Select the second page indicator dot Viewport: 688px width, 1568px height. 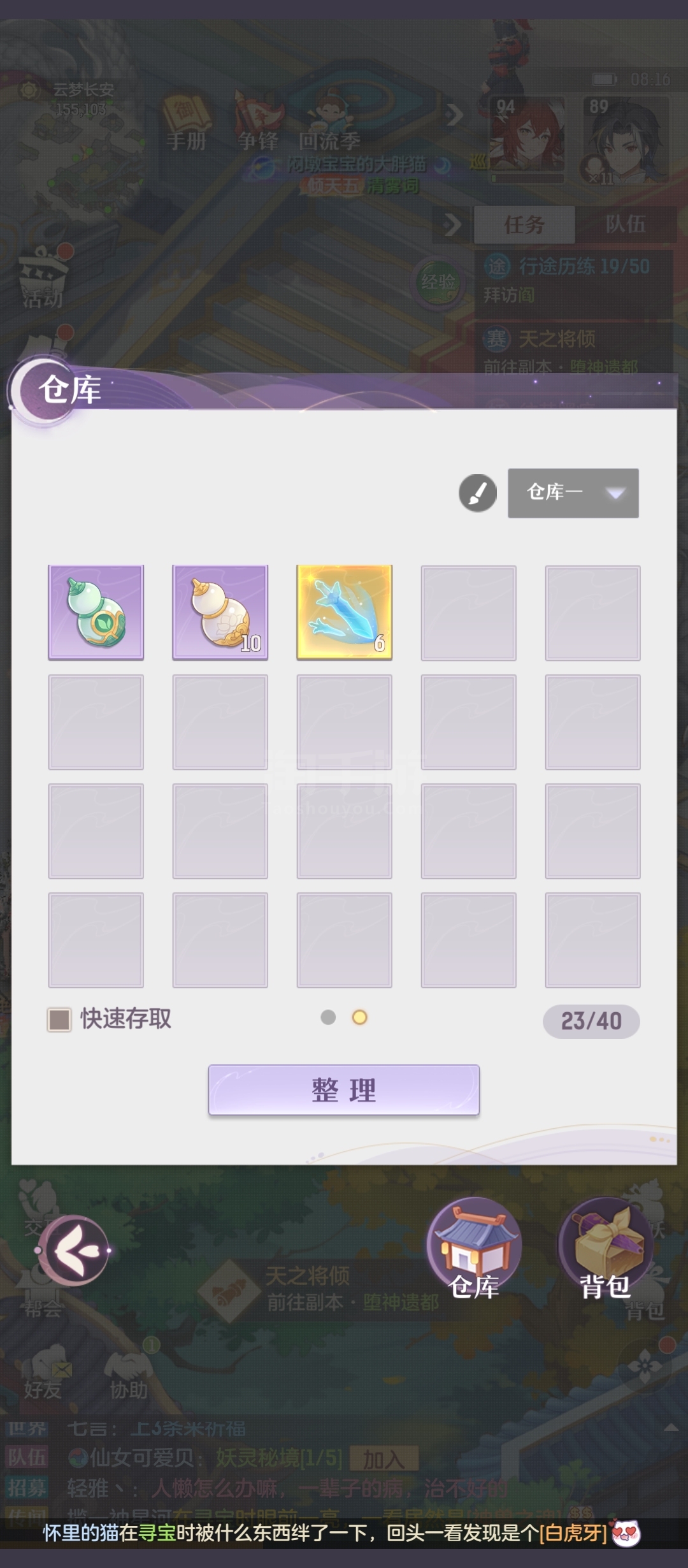tap(359, 1017)
